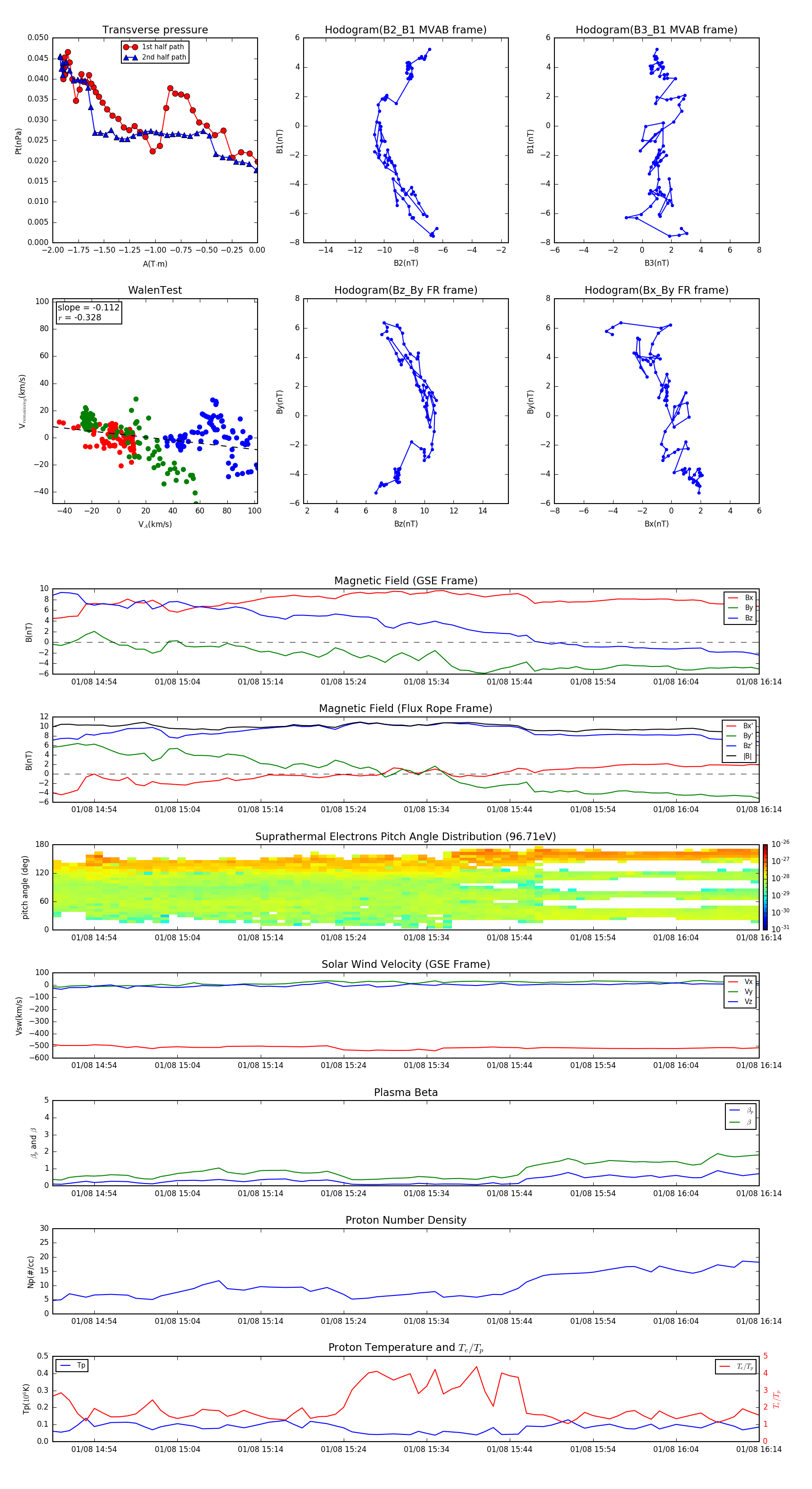Click the "Pt(nPa)" y-axis label
The width and height of the screenshot is (812, 1489).
click(18, 141)
